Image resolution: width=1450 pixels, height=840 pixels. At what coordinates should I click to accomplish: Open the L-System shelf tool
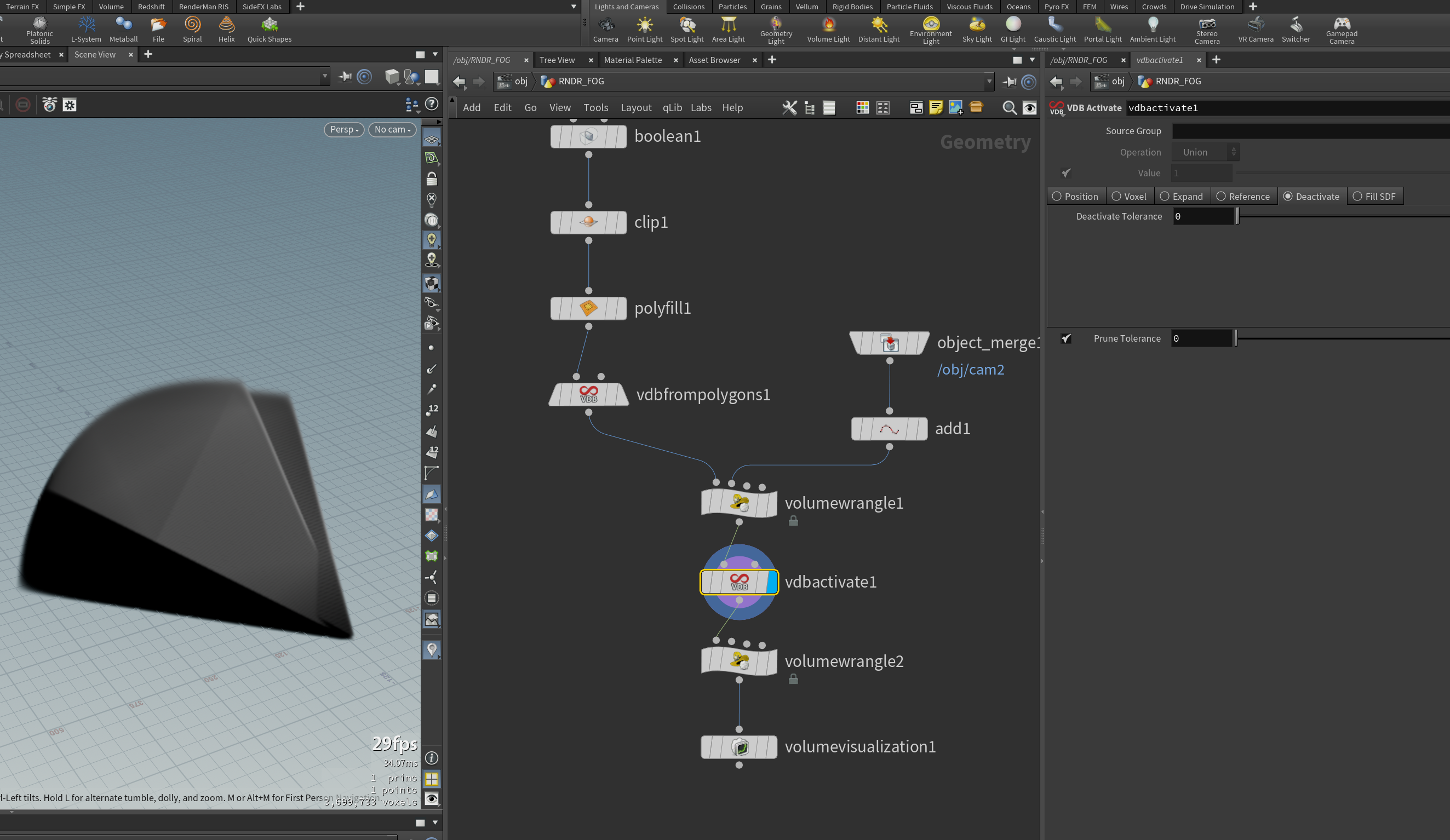click(87, 30)
